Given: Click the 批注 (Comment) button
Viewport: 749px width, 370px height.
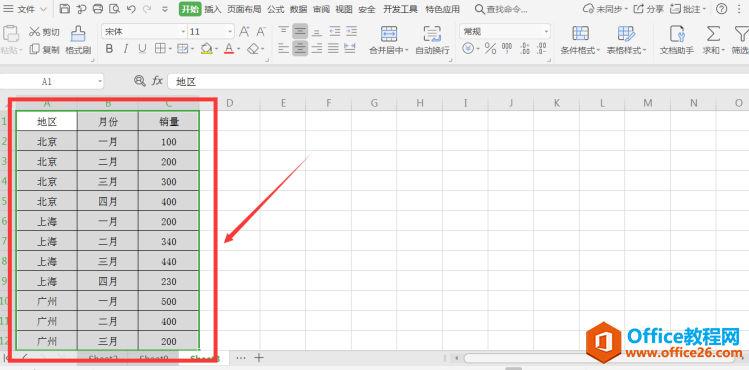Looking at the screenshot, I should (688, 9).
